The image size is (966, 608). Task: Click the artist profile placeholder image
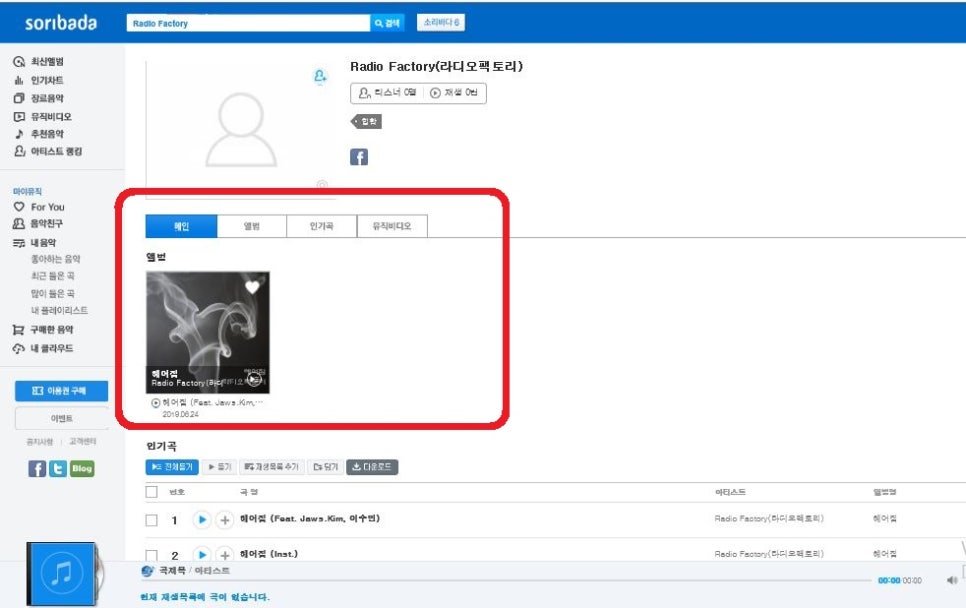click(241, 129)
